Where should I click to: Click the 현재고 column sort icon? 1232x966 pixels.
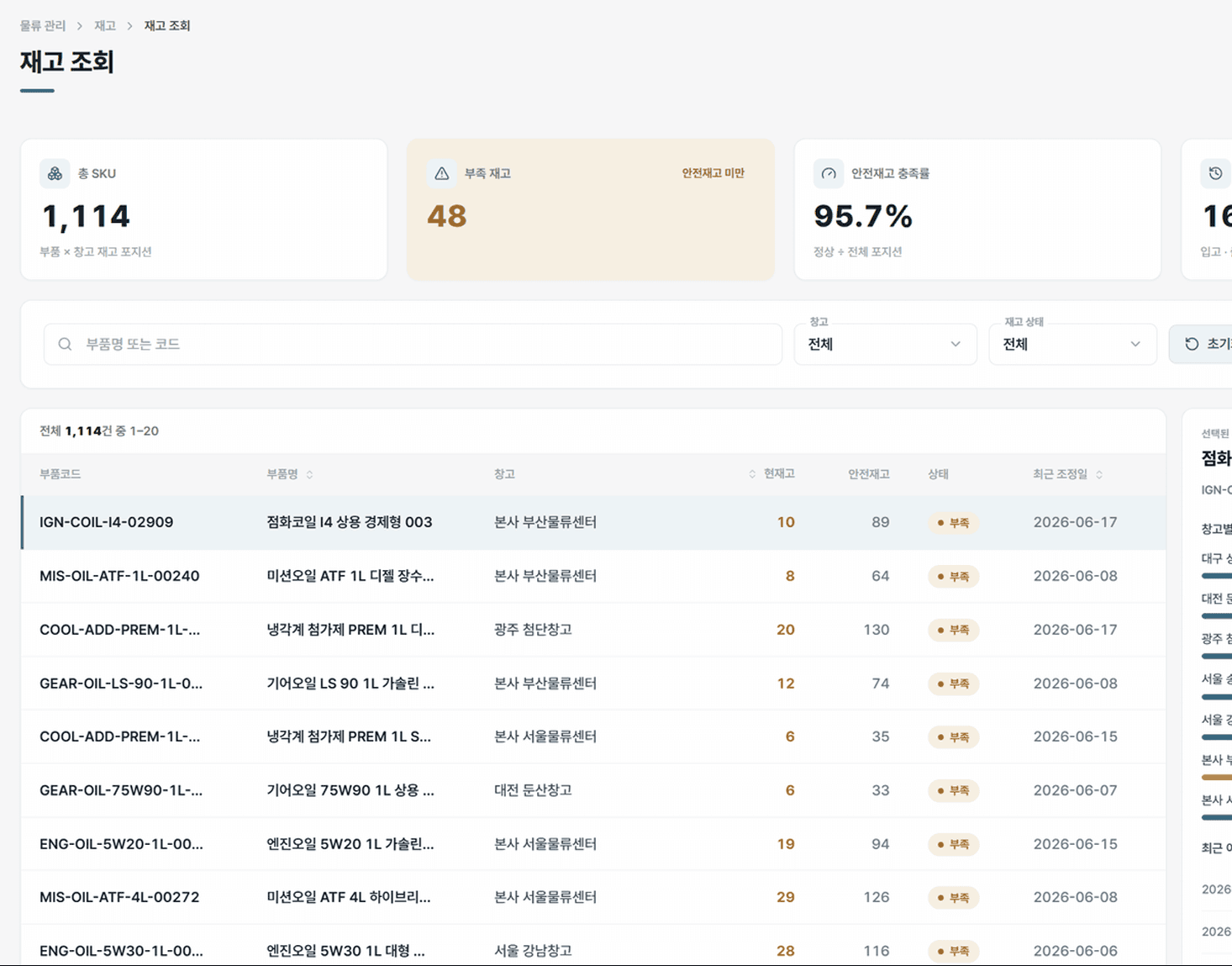tap(752, 475)
